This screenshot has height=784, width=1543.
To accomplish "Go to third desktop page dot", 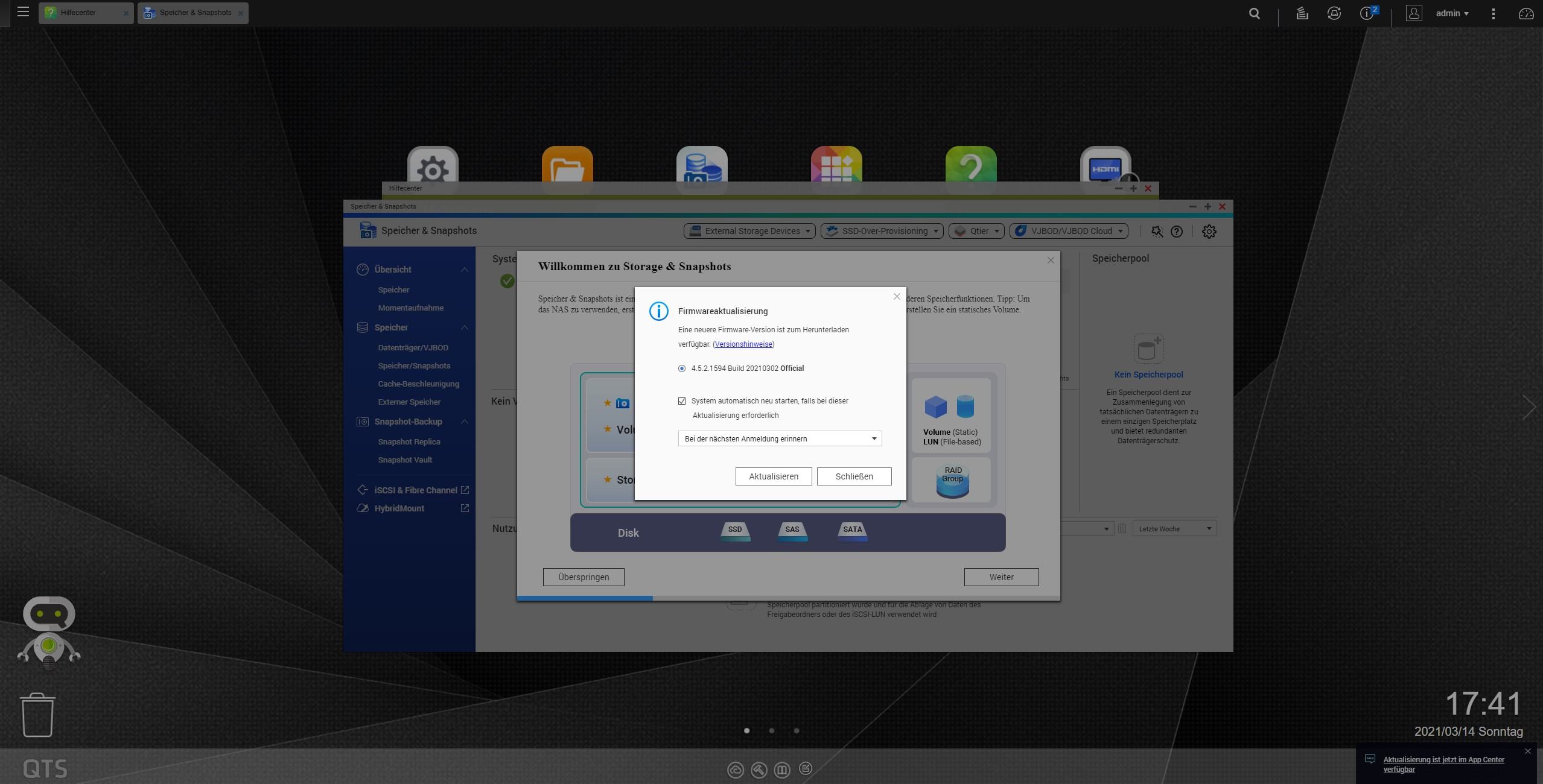I will [x=797, y=730].
